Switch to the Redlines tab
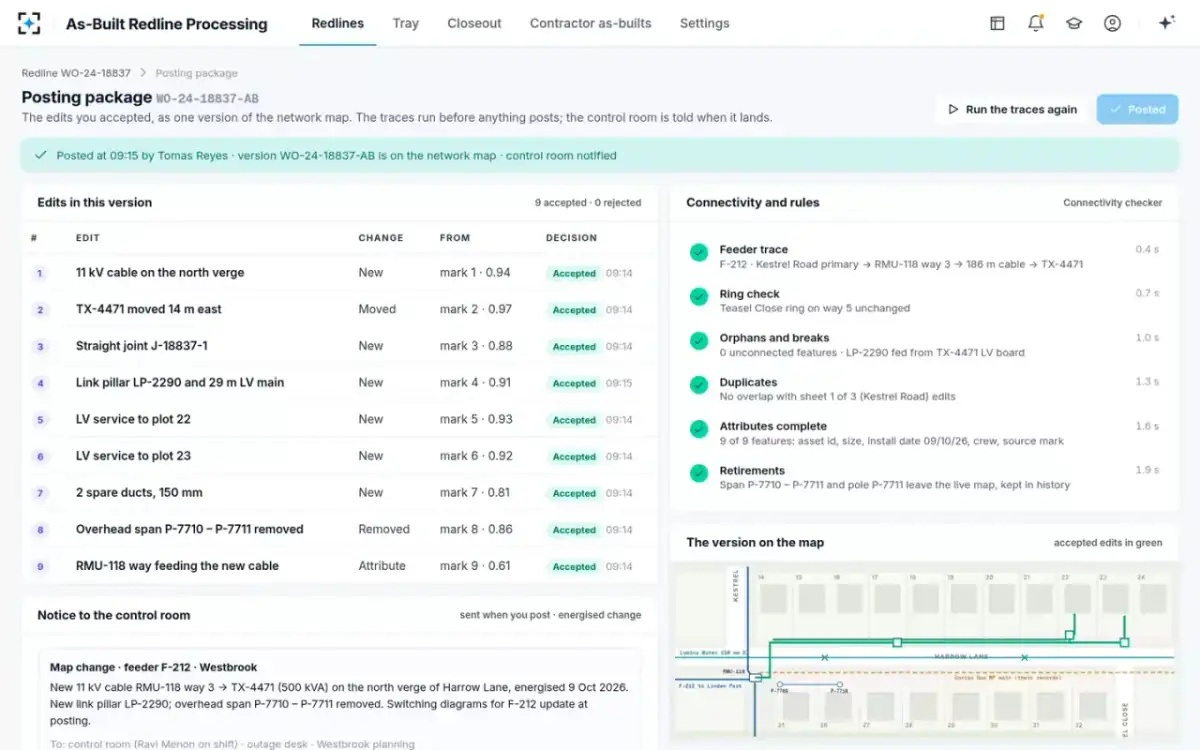Screen dimensions: 1200x750 [338, 23]
